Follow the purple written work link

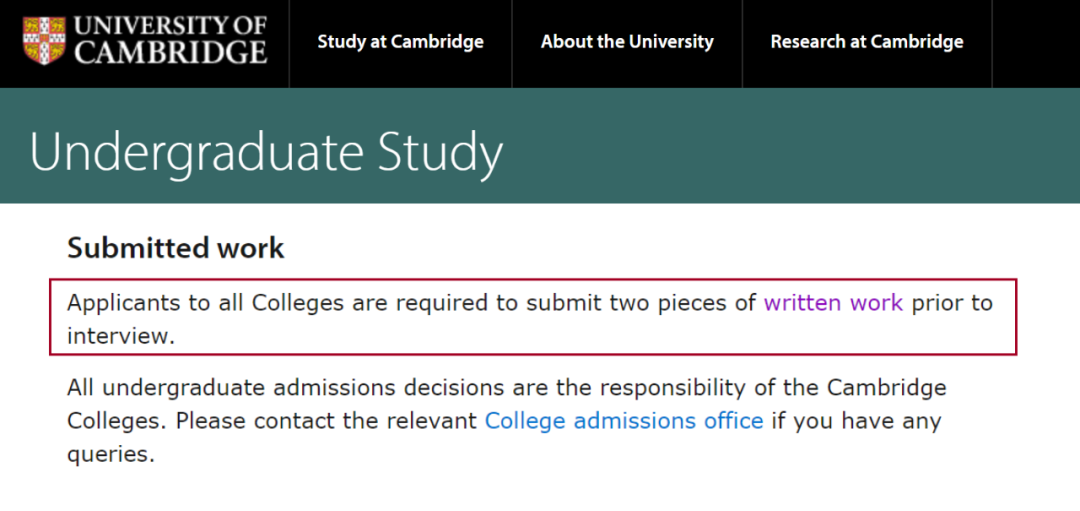[x=833, y=303]
